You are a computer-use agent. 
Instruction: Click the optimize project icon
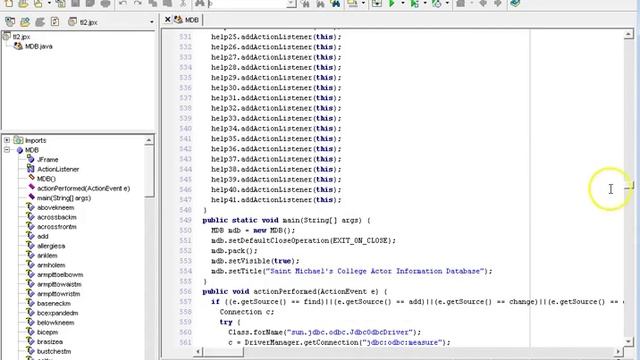tap(437, 4)
